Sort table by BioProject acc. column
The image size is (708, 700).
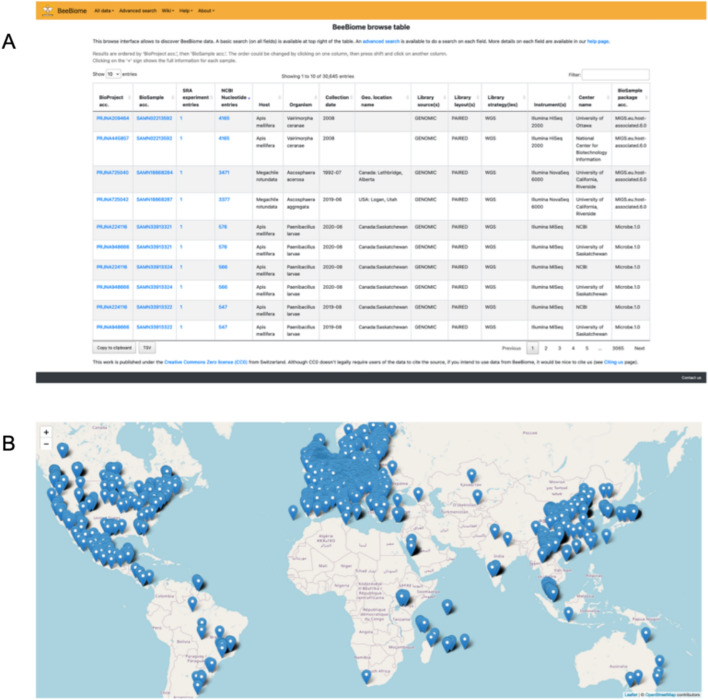110,102
